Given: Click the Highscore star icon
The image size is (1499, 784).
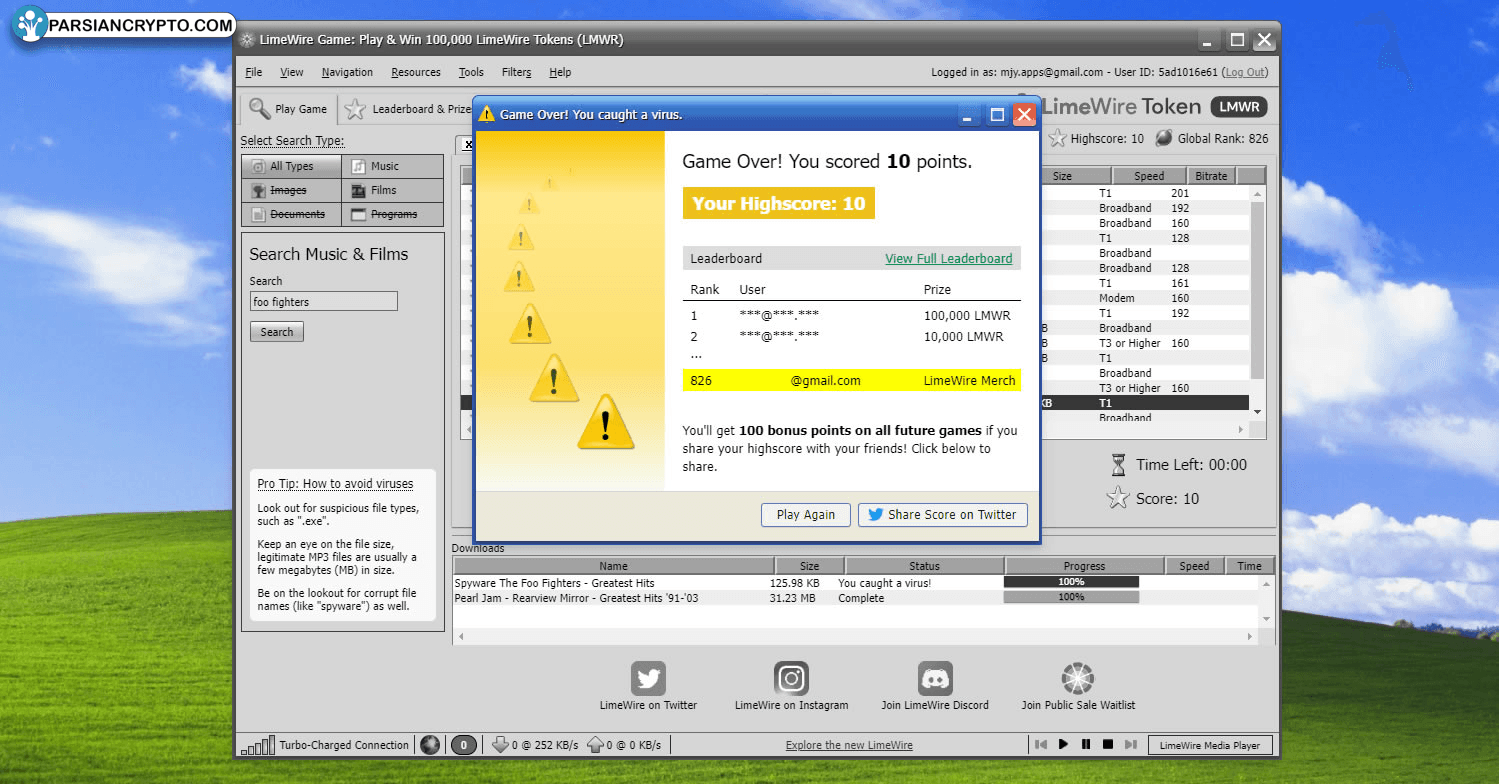Looking at the screenshot, I should [1057, 139].
